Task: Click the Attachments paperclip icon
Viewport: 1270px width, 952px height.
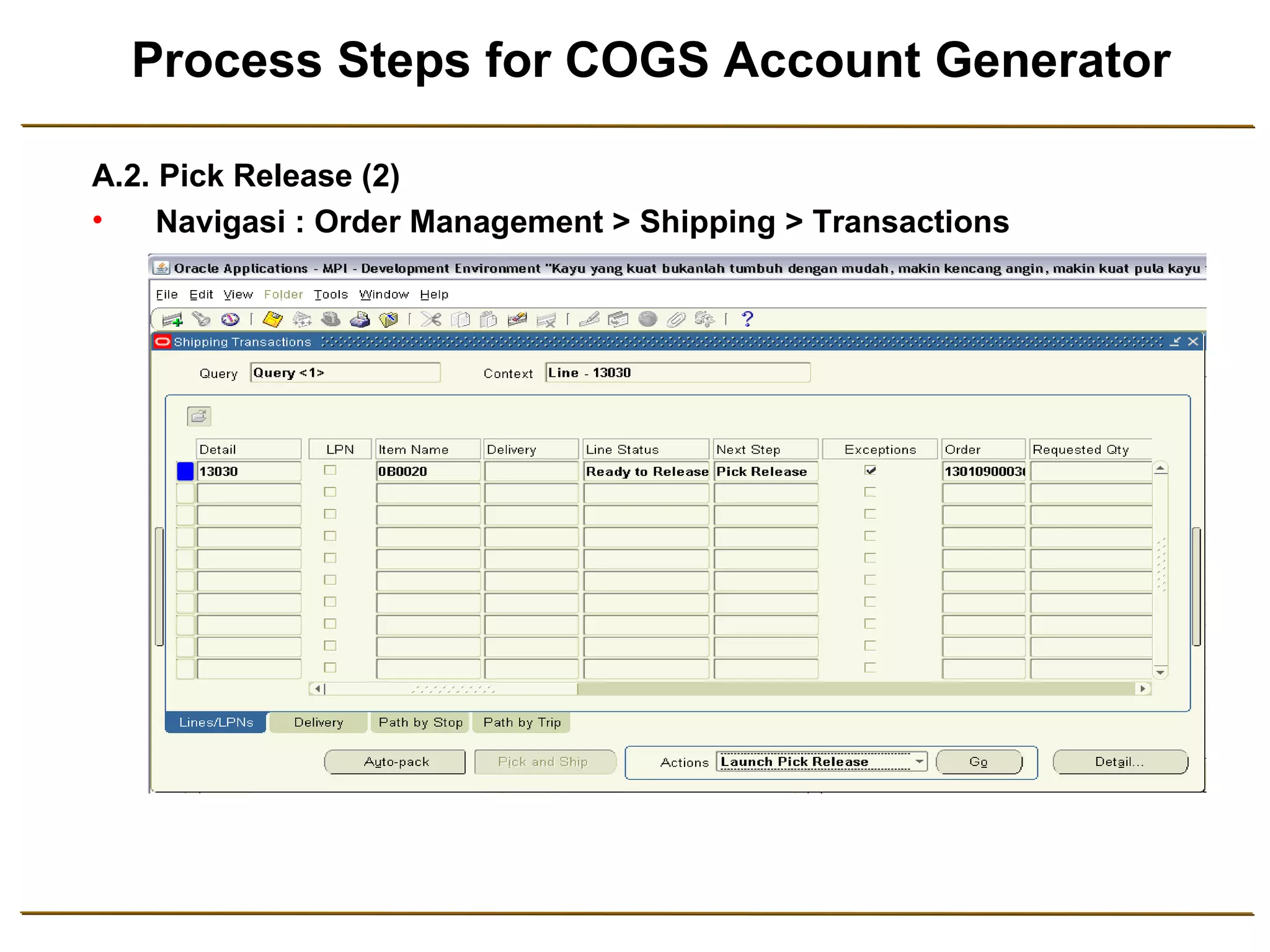Action: click(676, 319)
